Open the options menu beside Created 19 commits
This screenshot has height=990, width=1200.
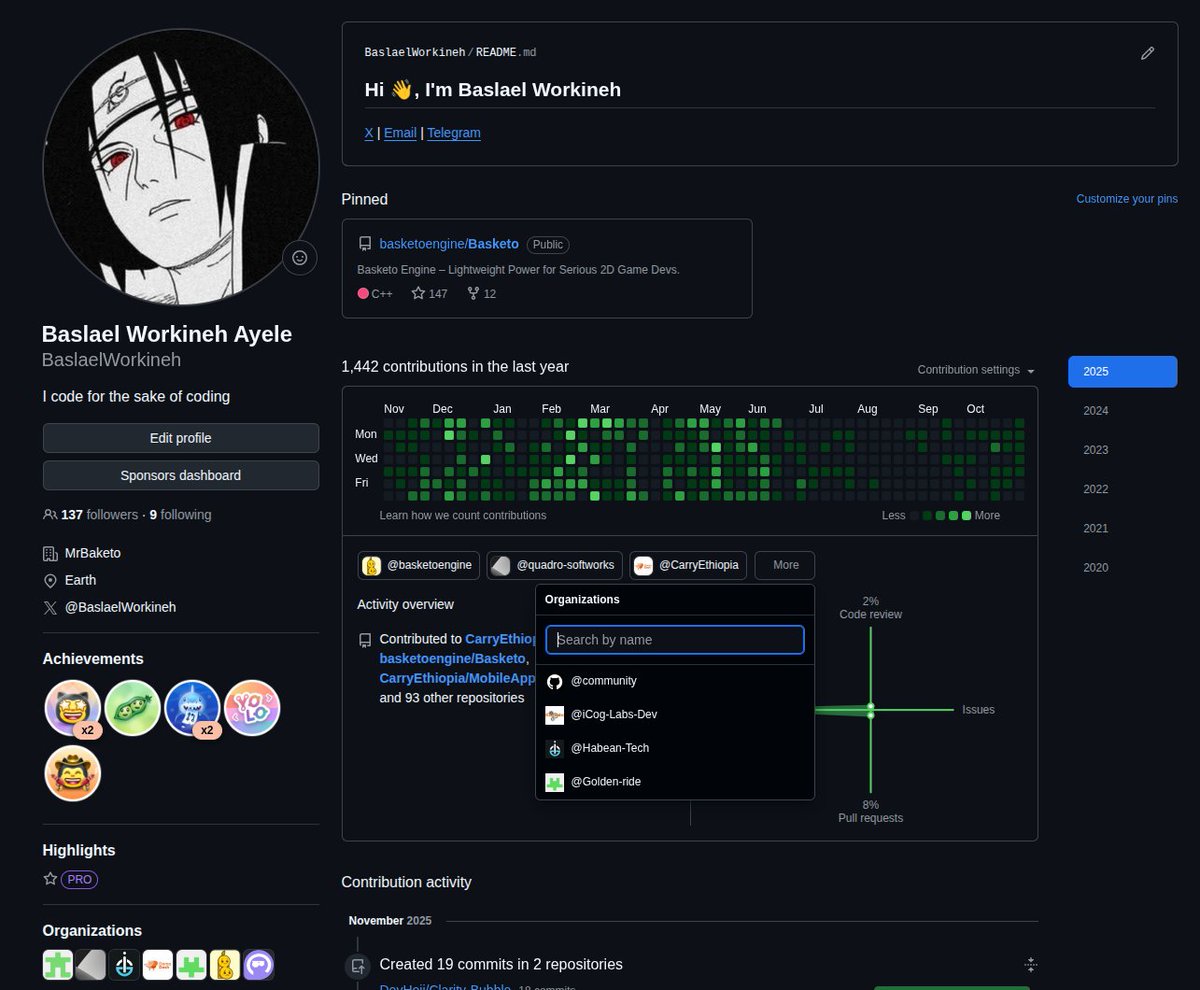click(1031, 964)
